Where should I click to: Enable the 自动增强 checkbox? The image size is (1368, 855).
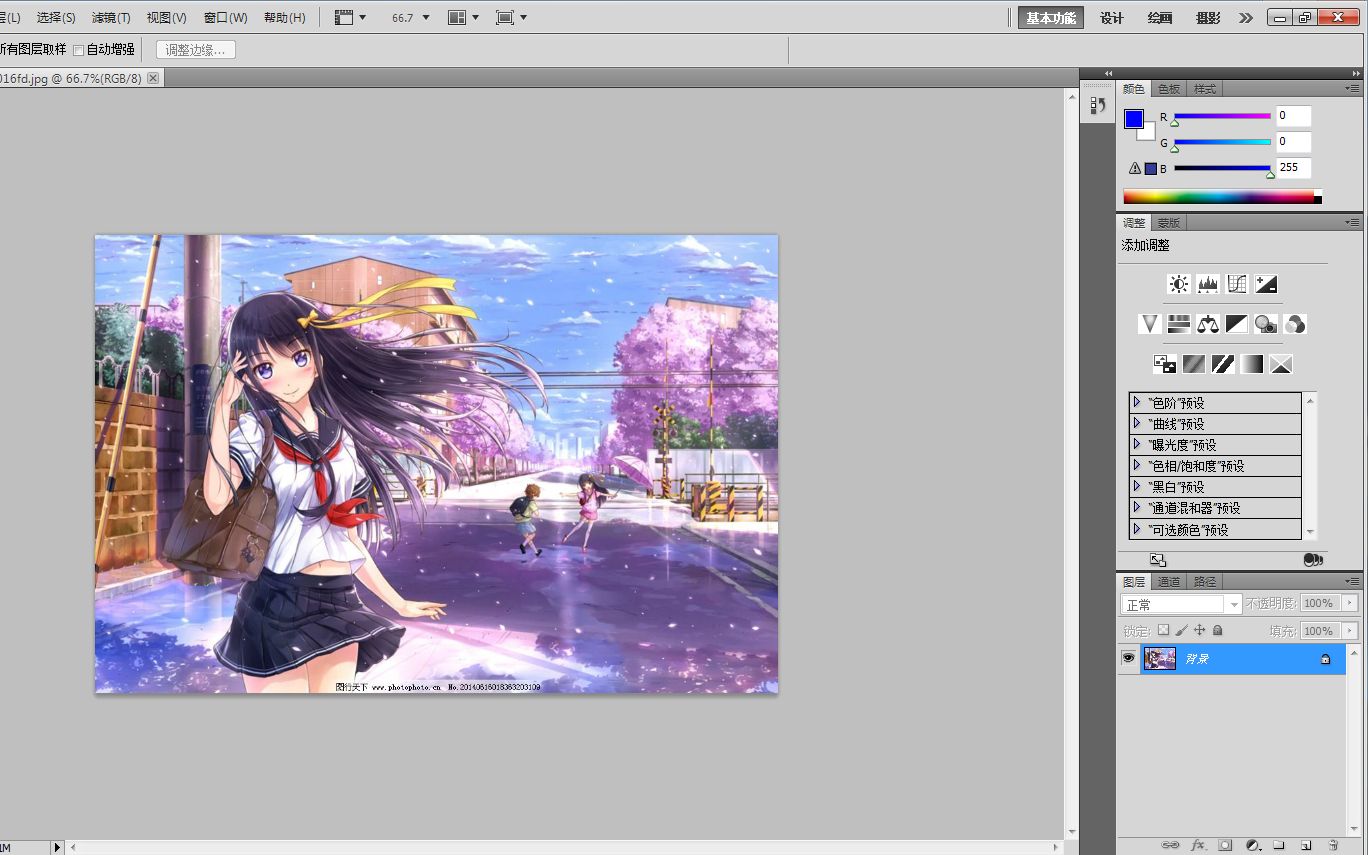[77, 50]
